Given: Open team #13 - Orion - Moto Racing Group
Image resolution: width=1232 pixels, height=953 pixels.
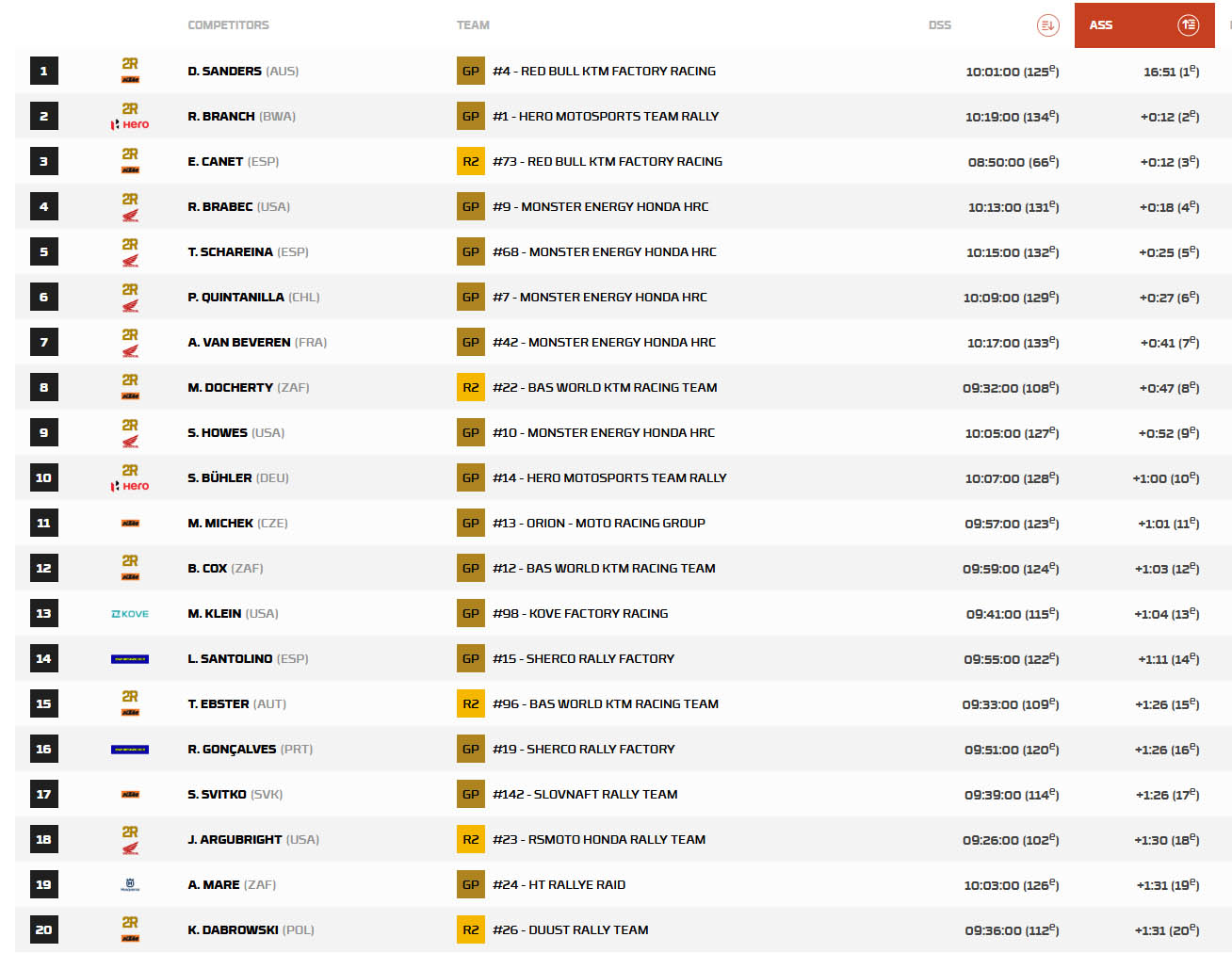Looking at the screenshot, I should pos(599,523).
